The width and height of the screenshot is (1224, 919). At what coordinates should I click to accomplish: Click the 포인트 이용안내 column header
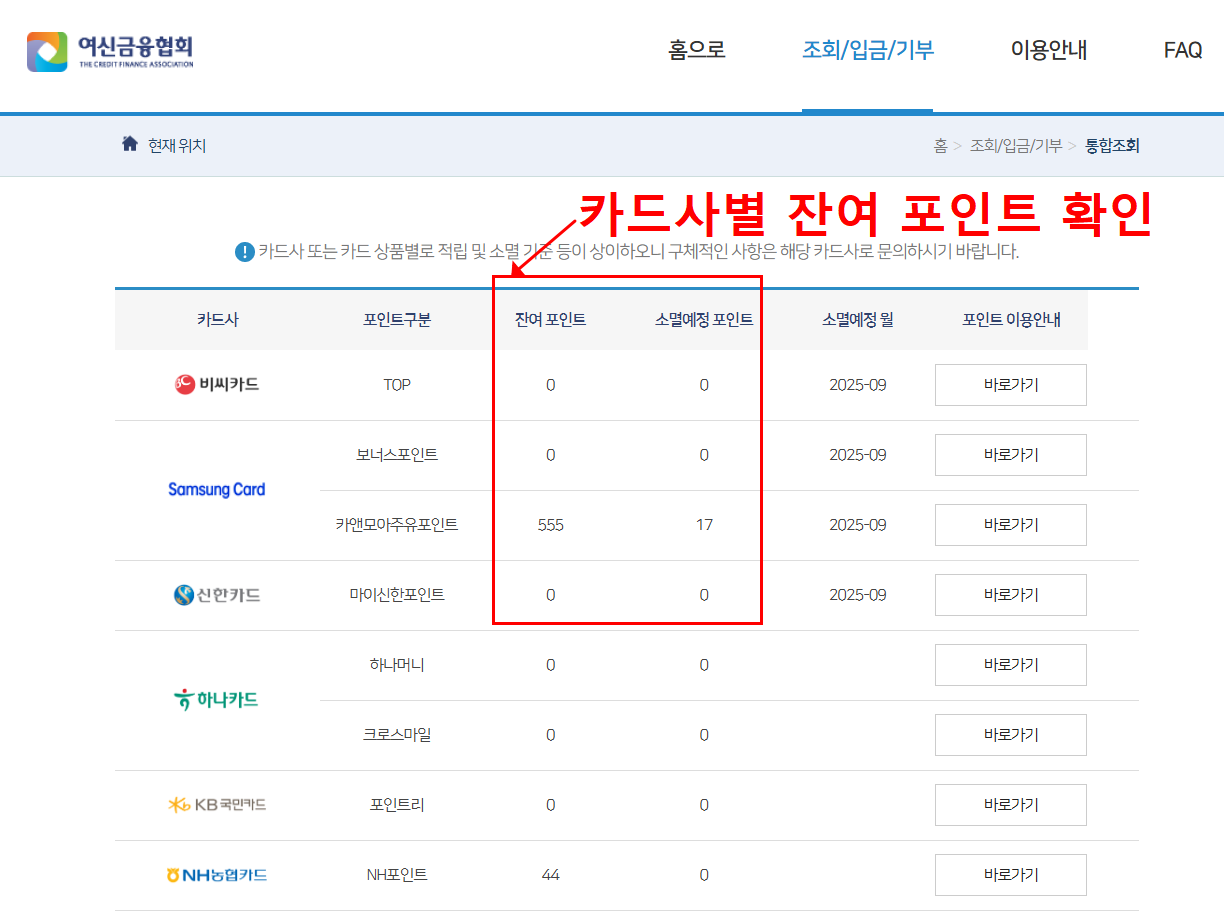click(1011, 320)
